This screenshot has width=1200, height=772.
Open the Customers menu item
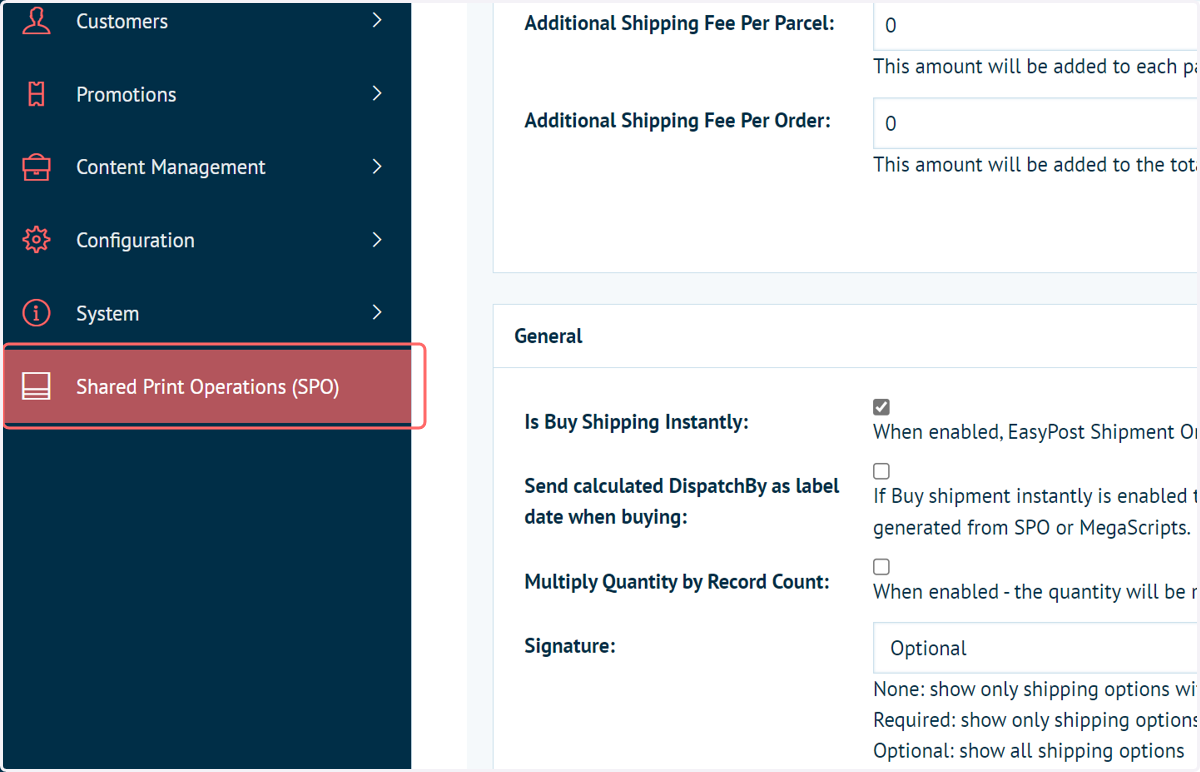pyautogui.click(x=206, y=20)
